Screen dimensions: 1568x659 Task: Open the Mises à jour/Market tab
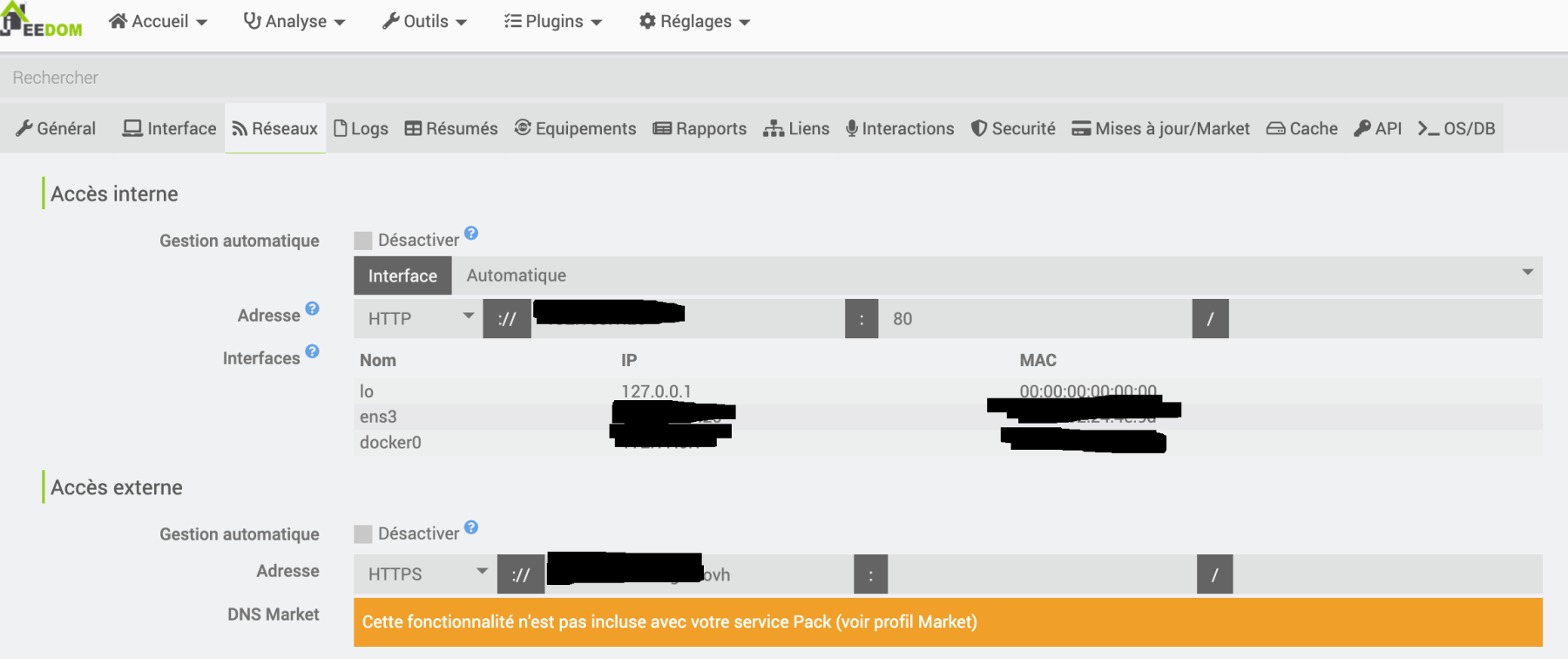tap(1160, 128)
